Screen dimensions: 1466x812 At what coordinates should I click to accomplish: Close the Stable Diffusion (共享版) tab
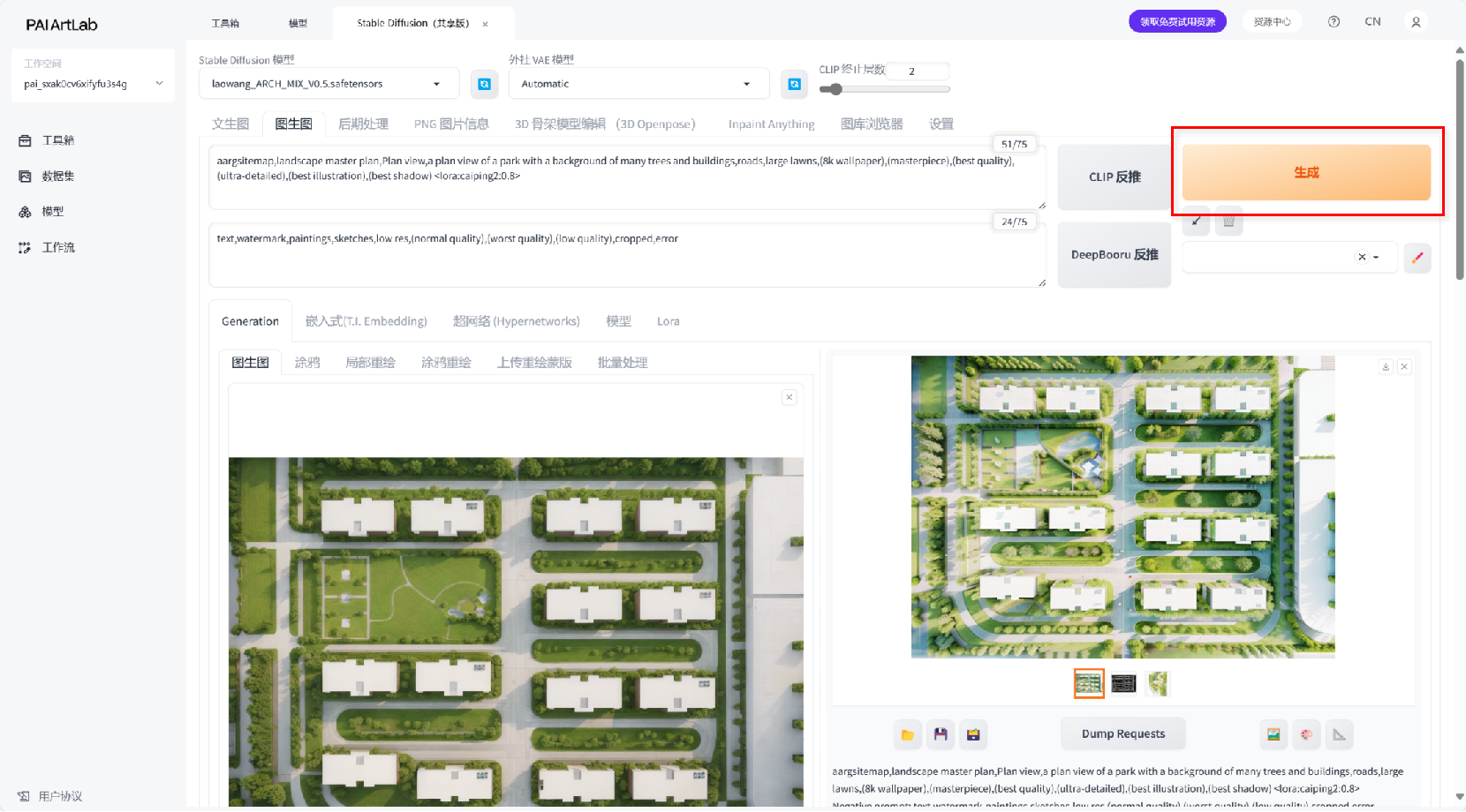click(485, 24)
